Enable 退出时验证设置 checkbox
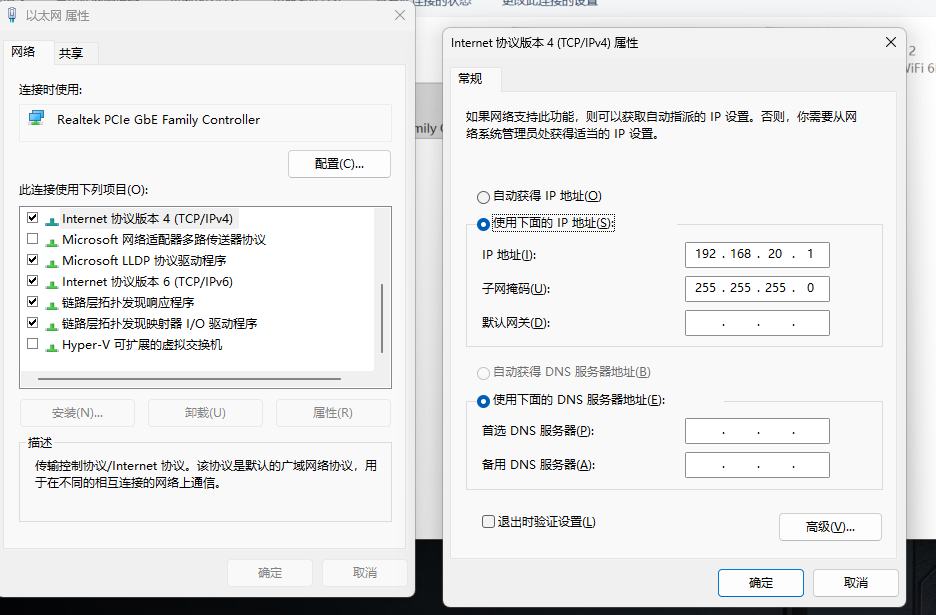Screen dimensions: 936x615 [x=488, y=522]
